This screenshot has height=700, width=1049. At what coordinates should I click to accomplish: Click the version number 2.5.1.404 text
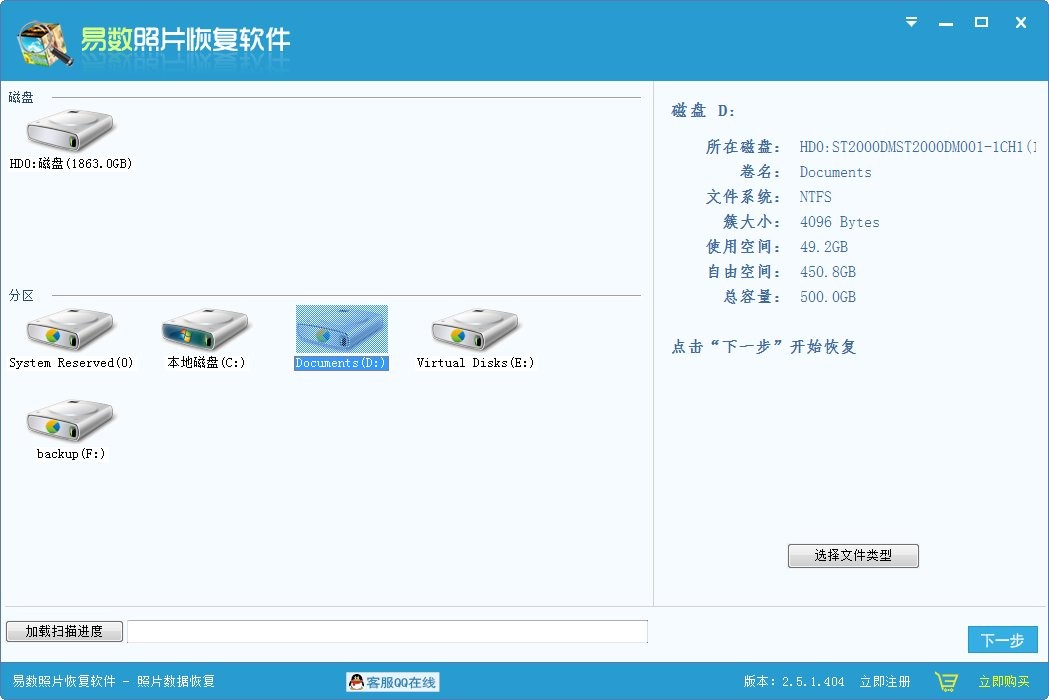point(812,681)
